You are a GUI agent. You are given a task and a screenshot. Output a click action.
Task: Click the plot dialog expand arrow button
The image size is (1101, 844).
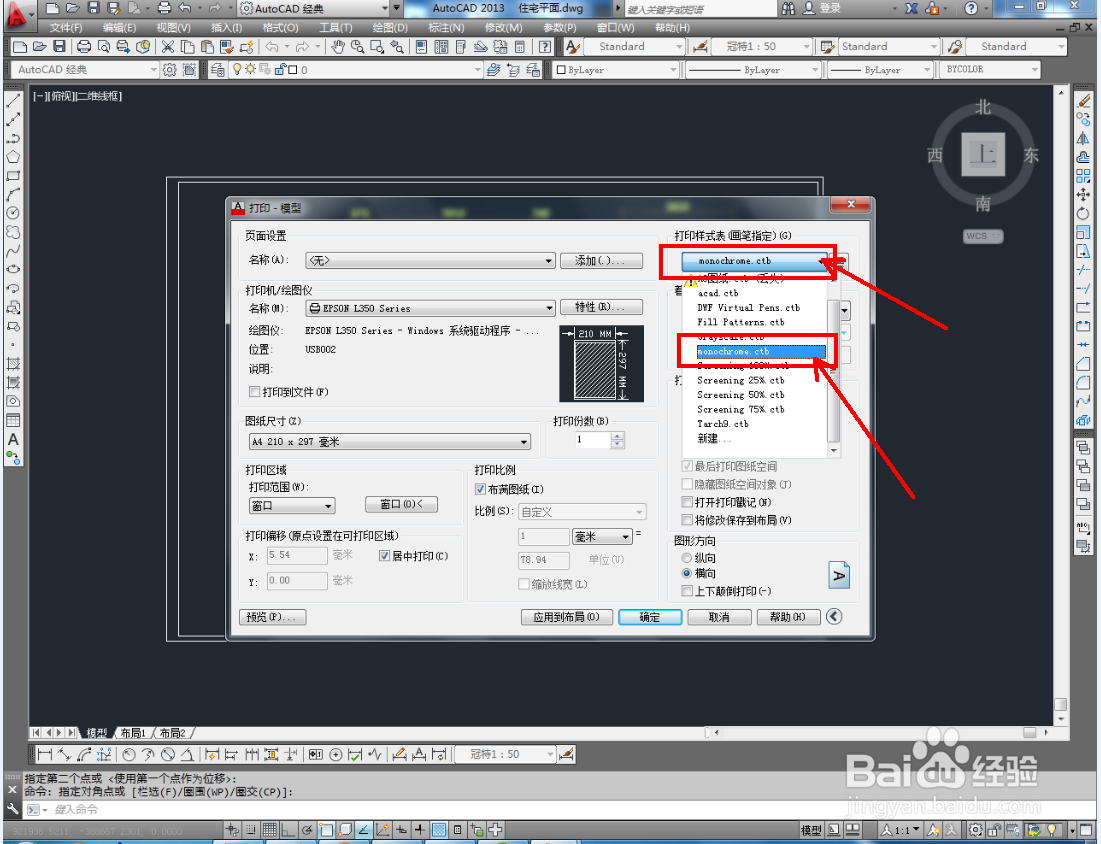tap(833, 616)
